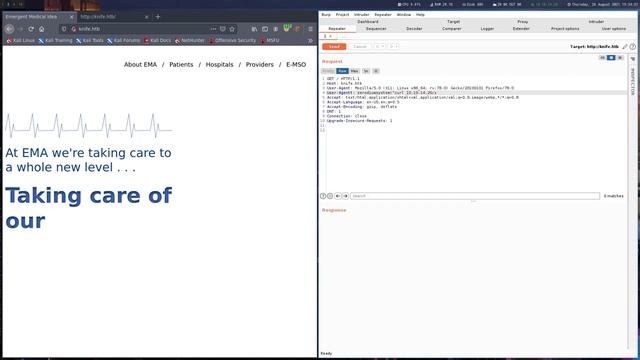Click the Cancel button in Repeater
The height and width of the screenshot is (360, 640).
point(360,47)
